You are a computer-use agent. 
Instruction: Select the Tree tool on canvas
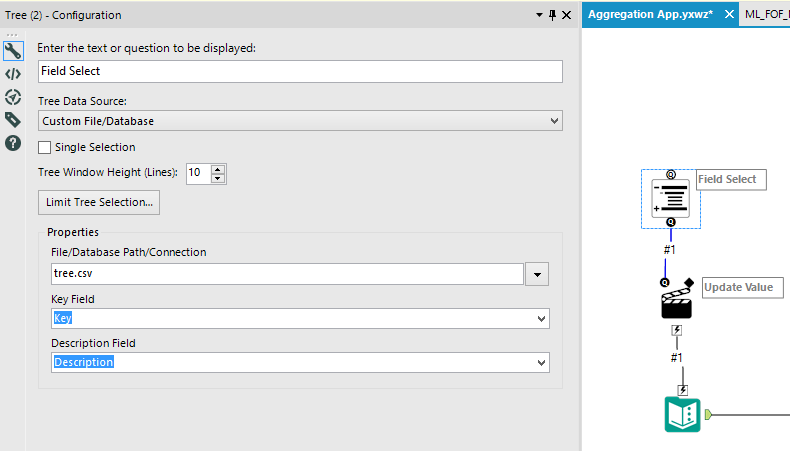point(670,197)
